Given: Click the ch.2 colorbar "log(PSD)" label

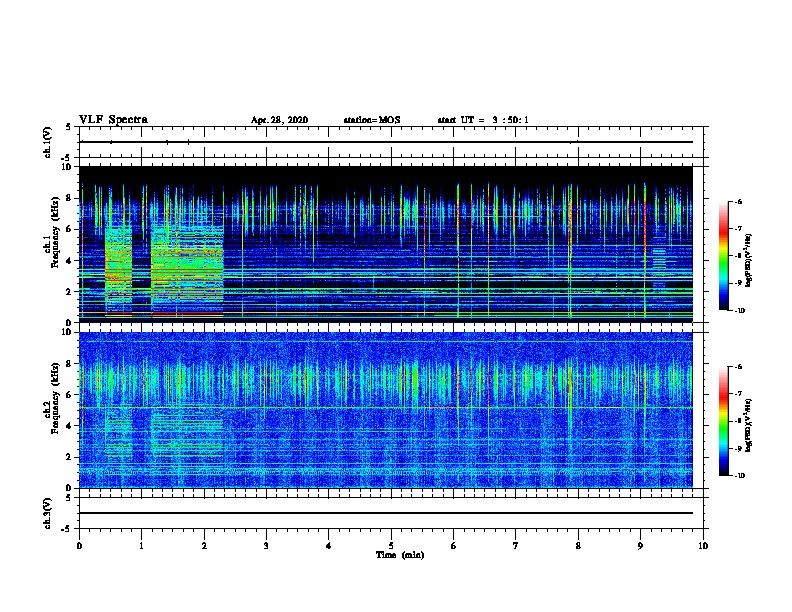Looking at the screenshot, I should [749, 425].
